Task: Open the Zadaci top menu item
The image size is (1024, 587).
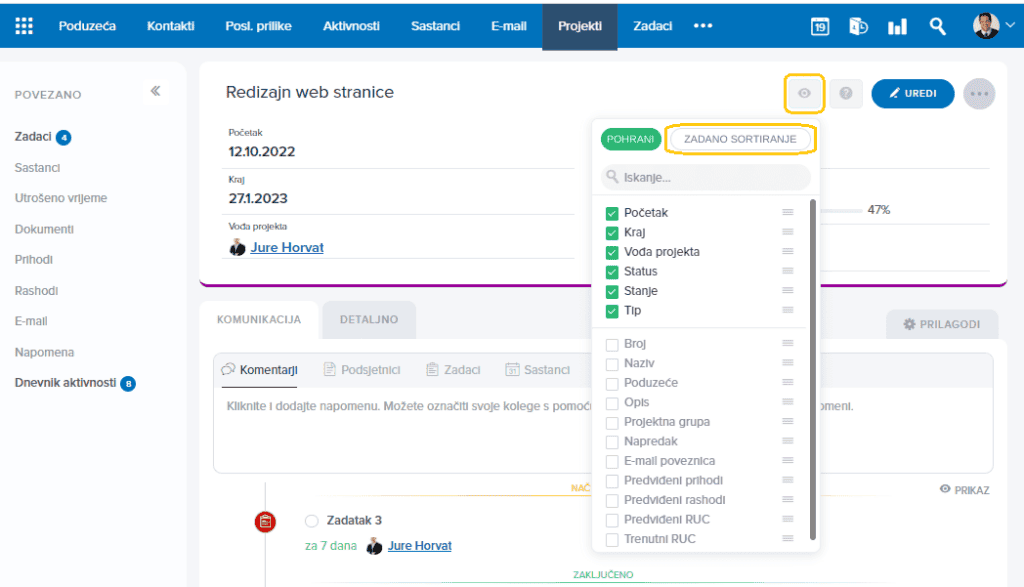Action: (x=652, y=26)
